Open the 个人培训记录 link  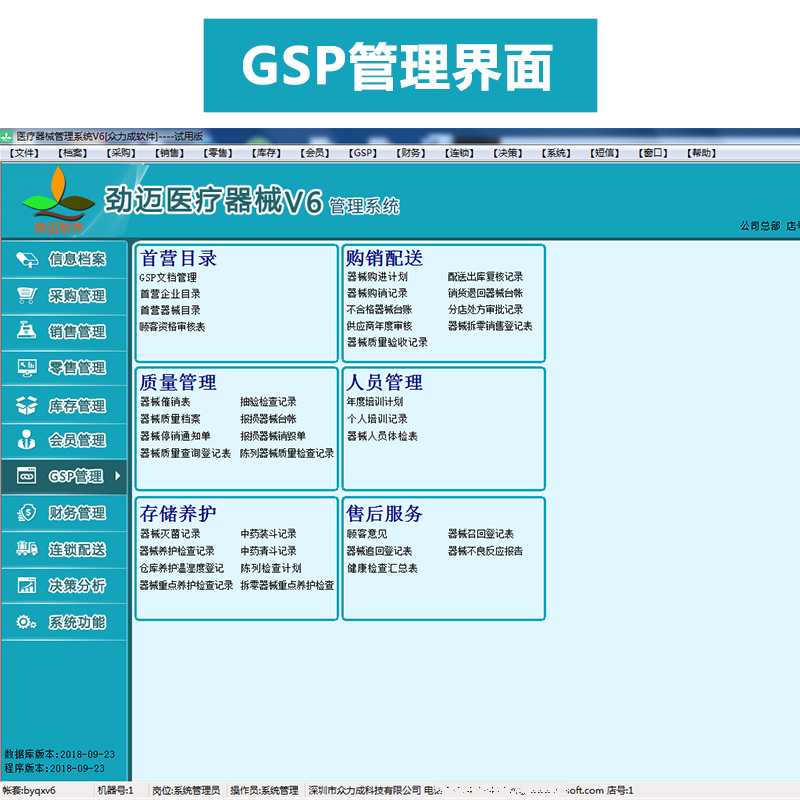[377, 419]
